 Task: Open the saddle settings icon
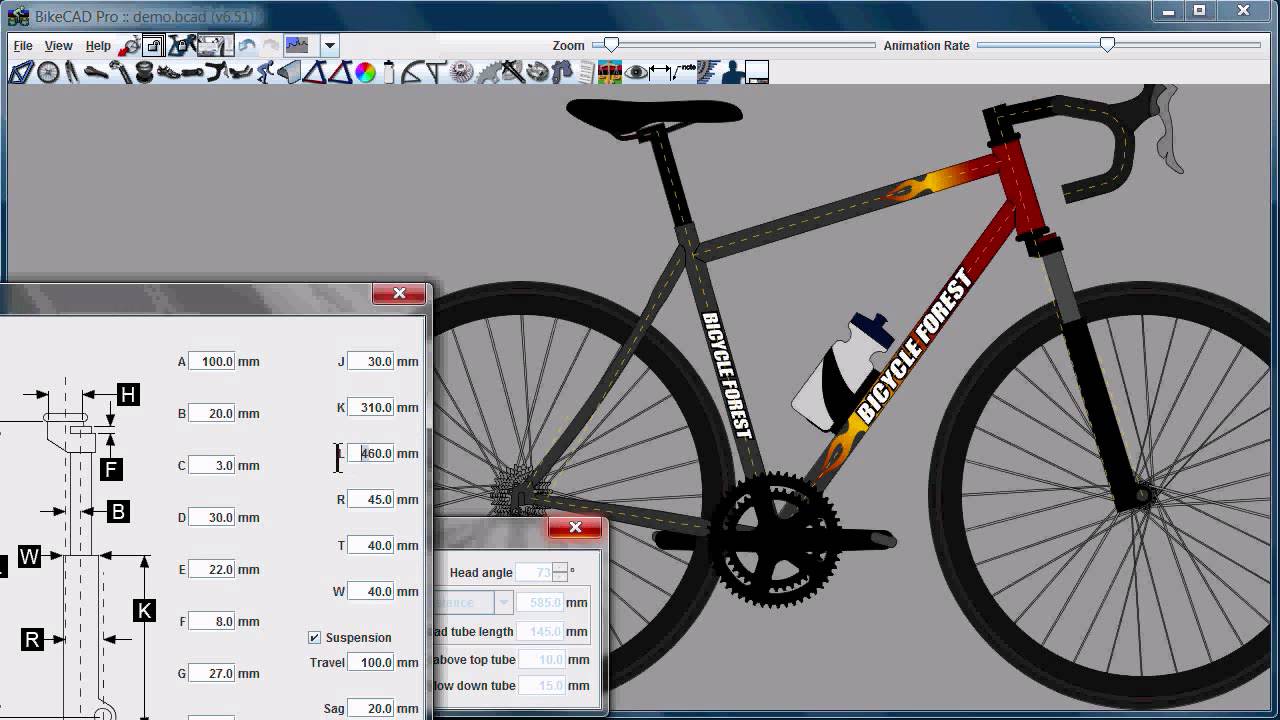tap(96, 72)
